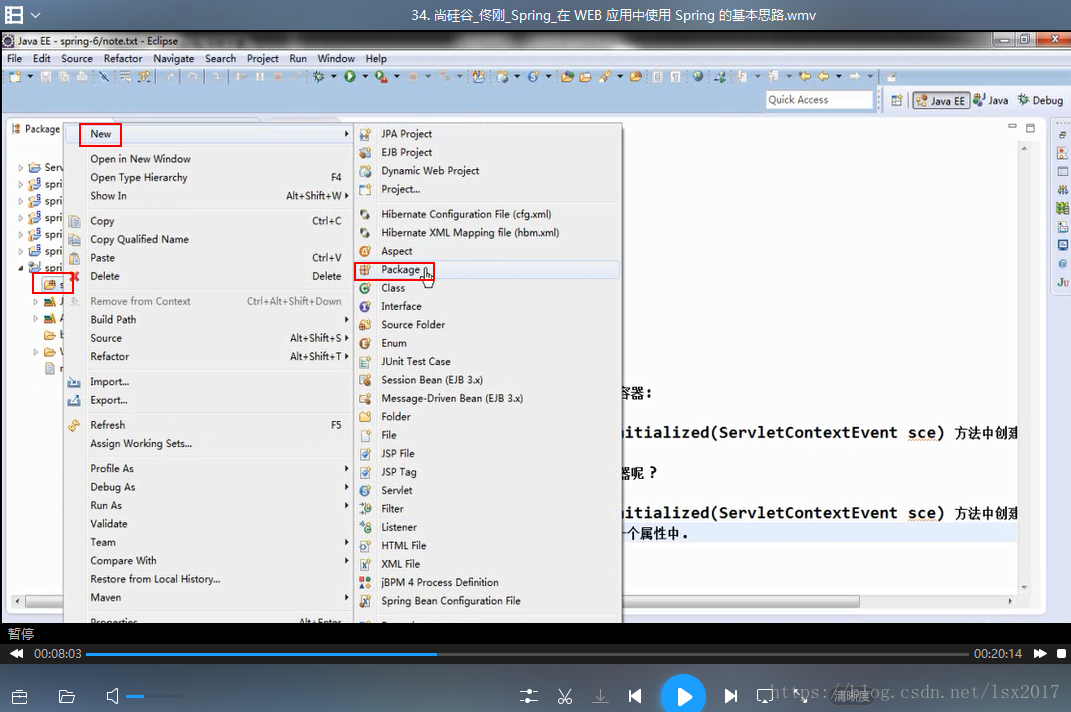Select Refresh in the context menu

pyautogui.click(x=108, y=425)
